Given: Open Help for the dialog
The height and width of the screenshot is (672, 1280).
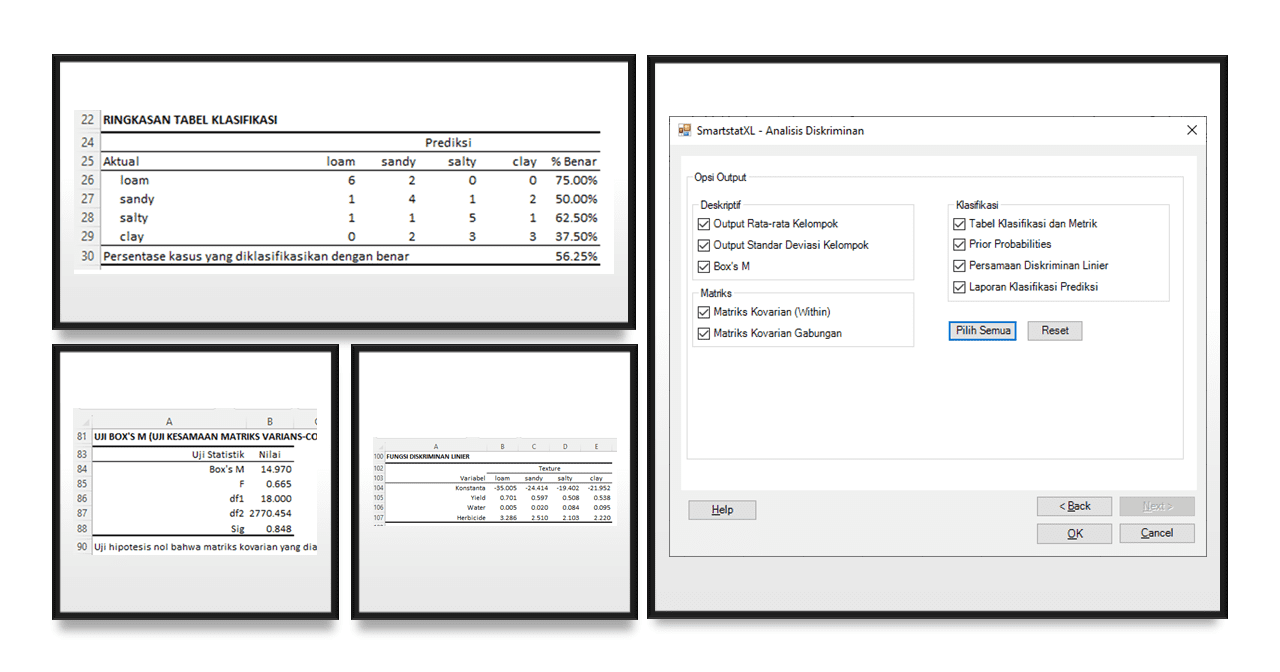Looking at the screenshot, I should click(x=722, y=510).
